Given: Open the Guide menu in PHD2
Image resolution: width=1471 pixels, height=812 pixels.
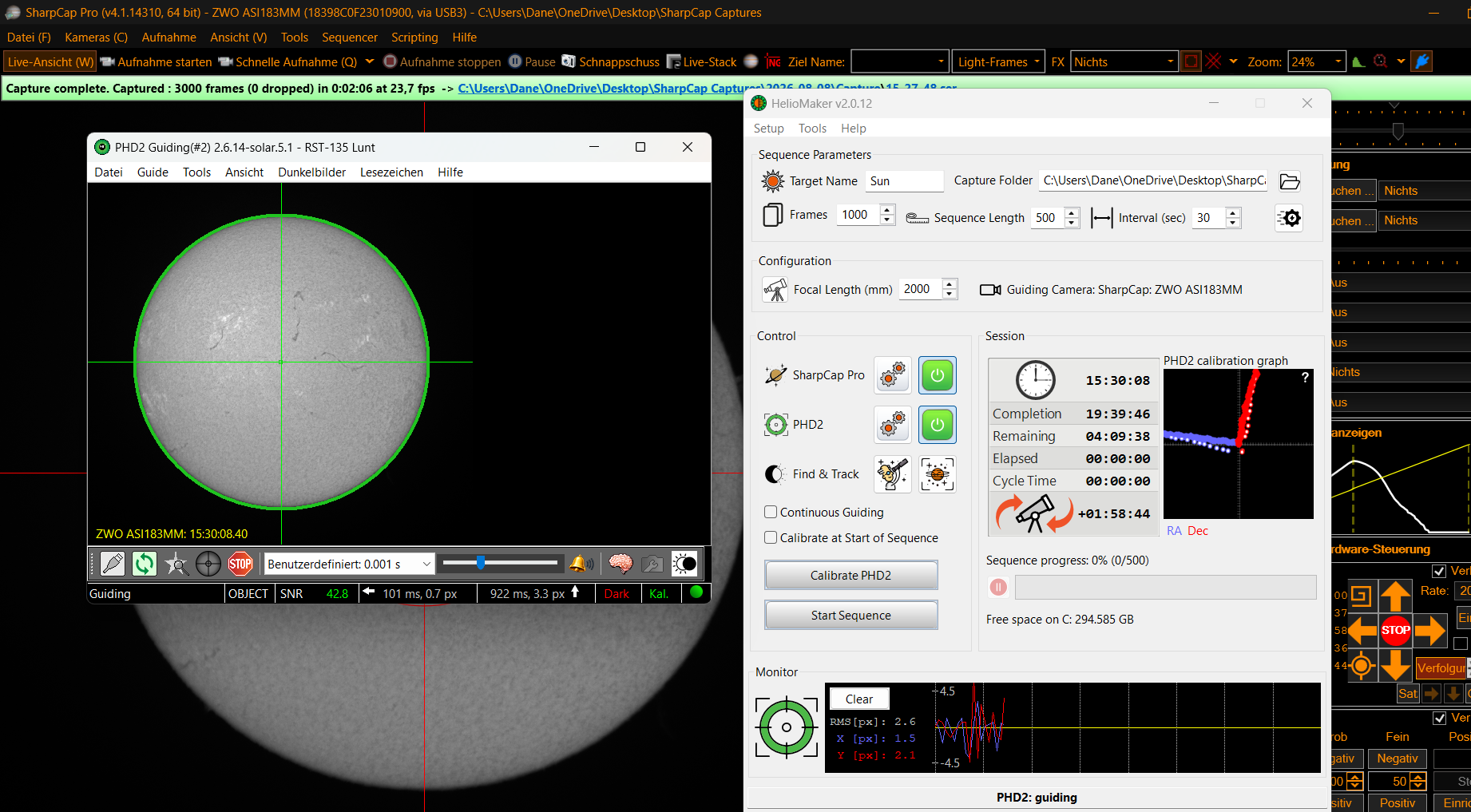Looking at the screenshot, I should click(x=153, y=172).
